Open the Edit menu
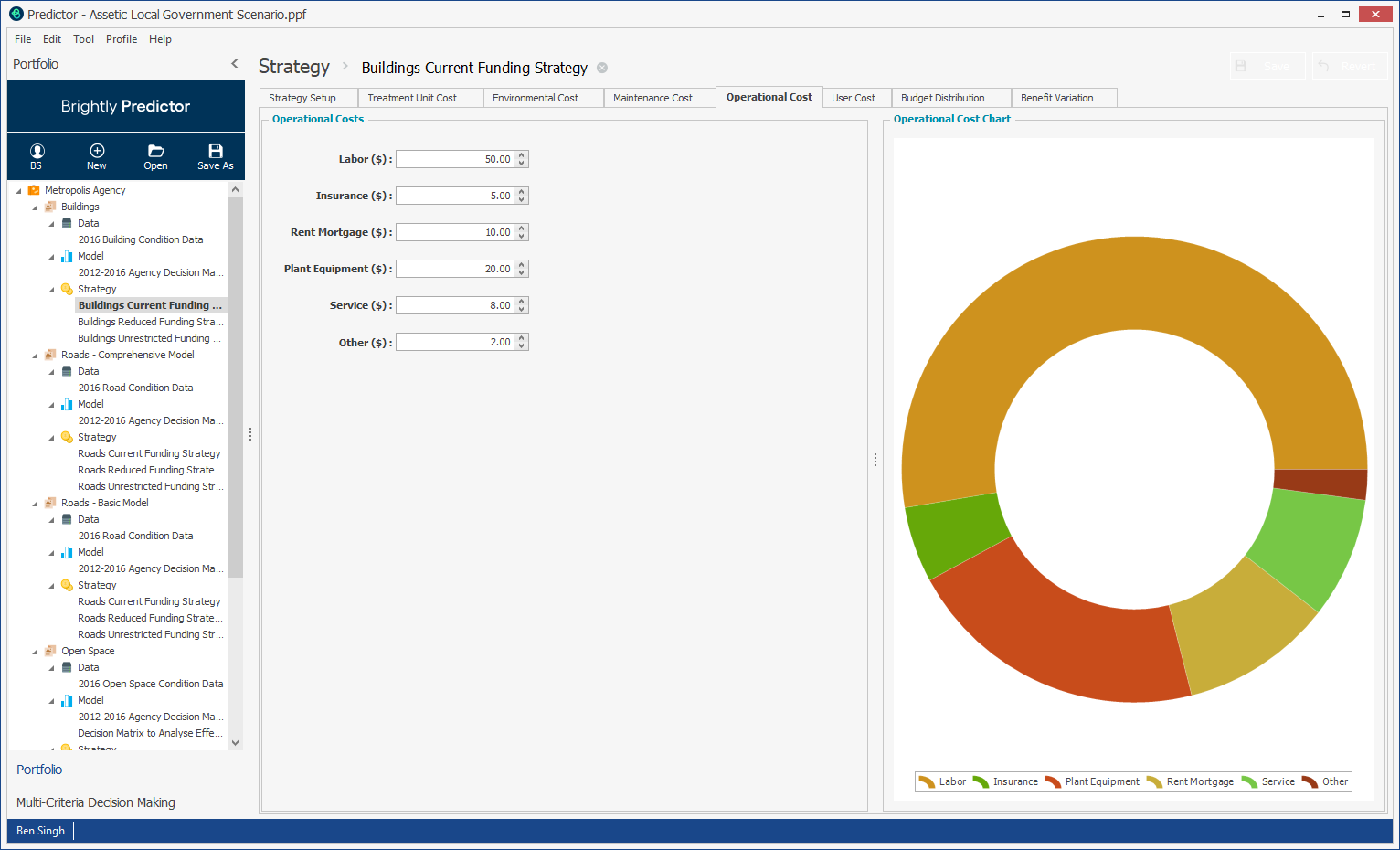This screenshot has height=850, width=1400. (x=52, y=39)
